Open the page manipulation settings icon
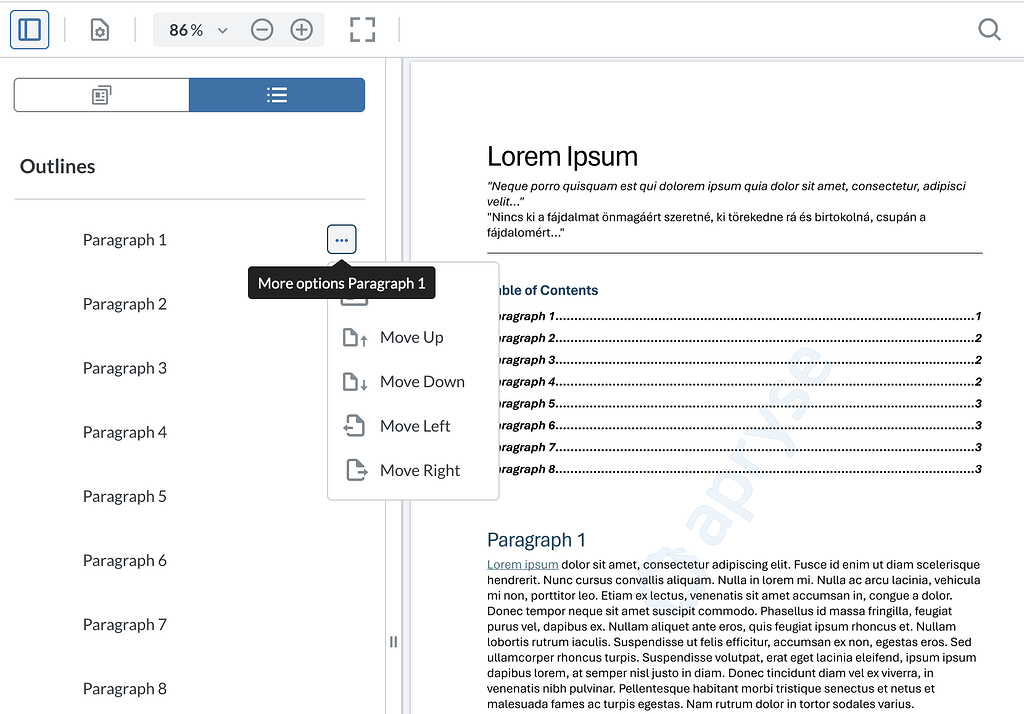This screenshot has height=714, width=1024. 98,29
